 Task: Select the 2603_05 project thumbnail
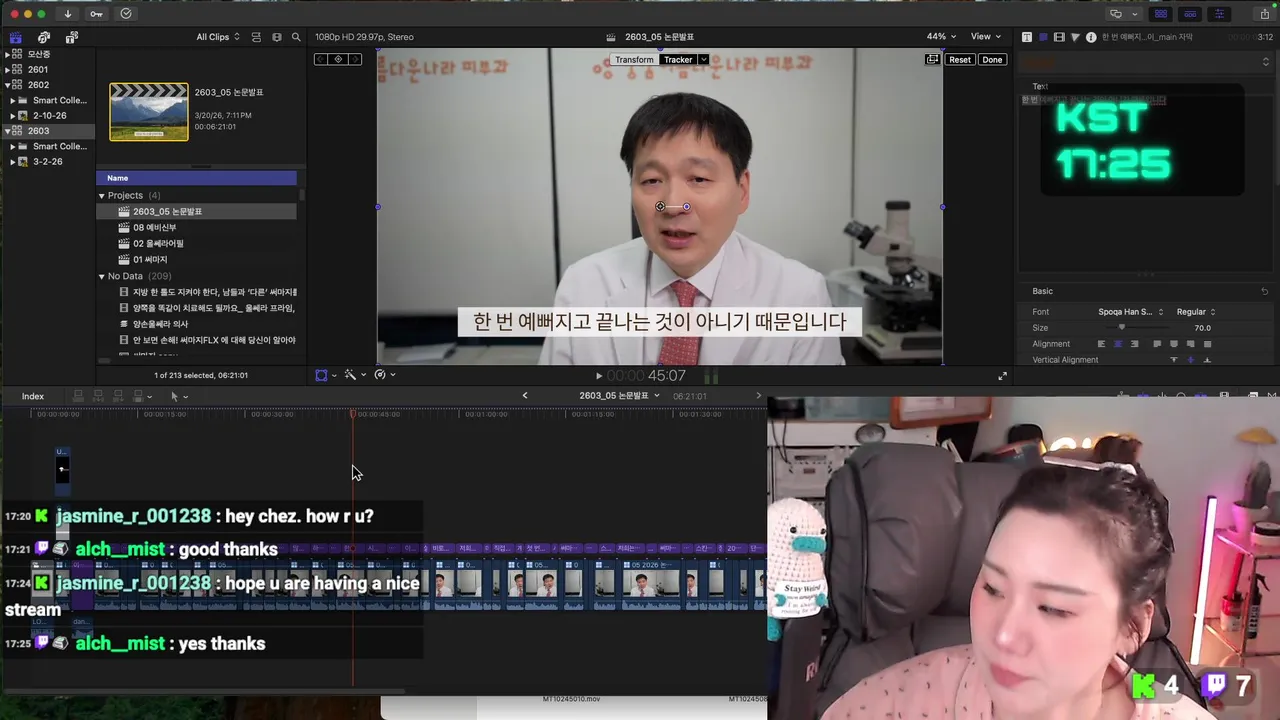(x=149, y=111)
